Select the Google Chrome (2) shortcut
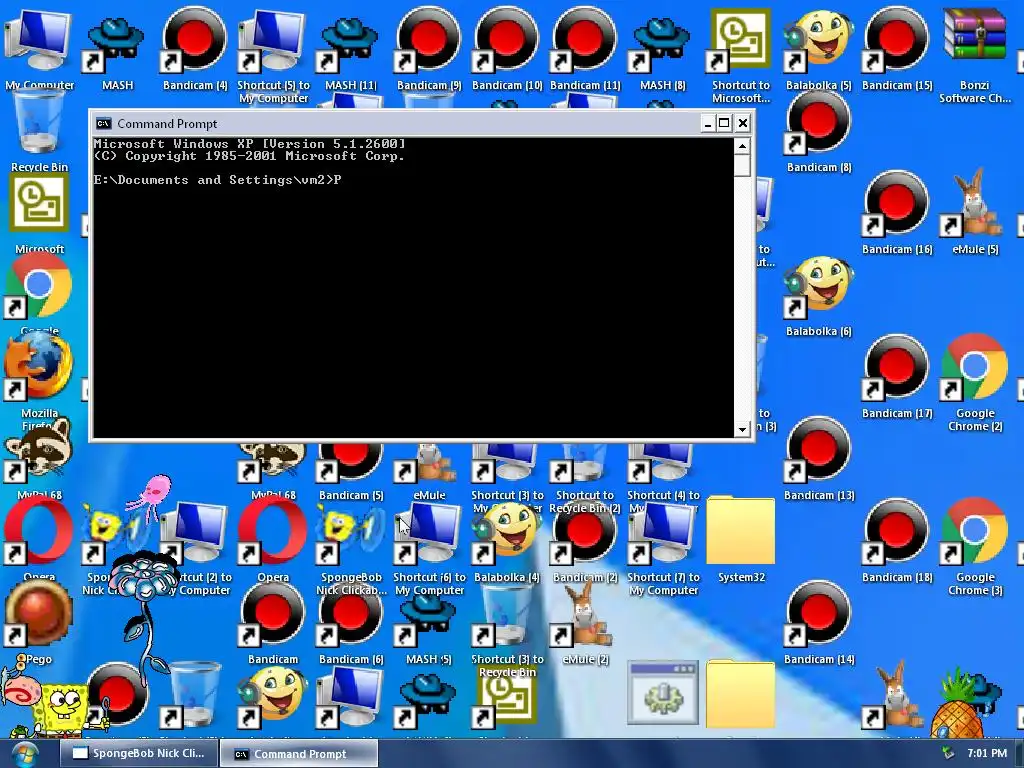The width and height of the screenshot is (1024, 768). point(974,369)
